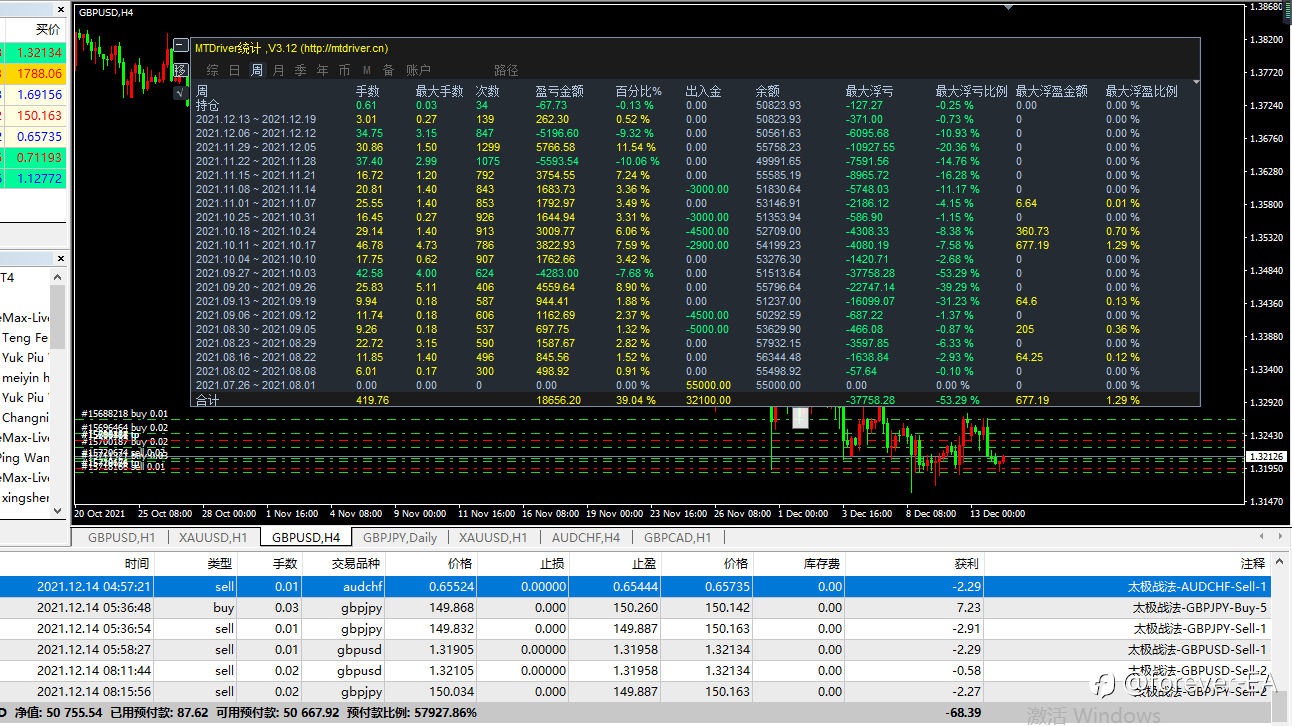
Task: Click the 备 remarks statistics icon
Action: (x=388, y=70)
